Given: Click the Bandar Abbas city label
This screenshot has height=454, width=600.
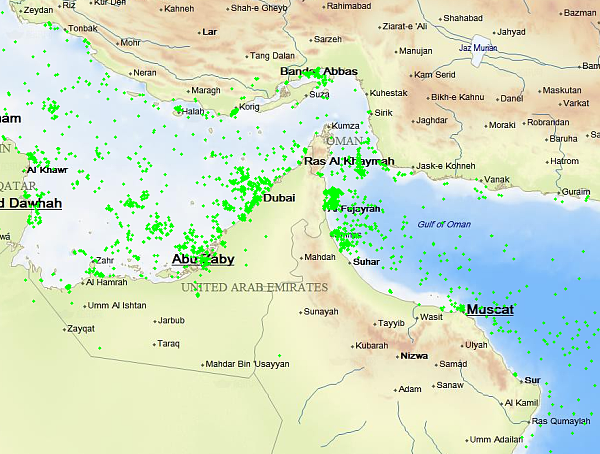Looking at the screenshot, I should [319, 71].
